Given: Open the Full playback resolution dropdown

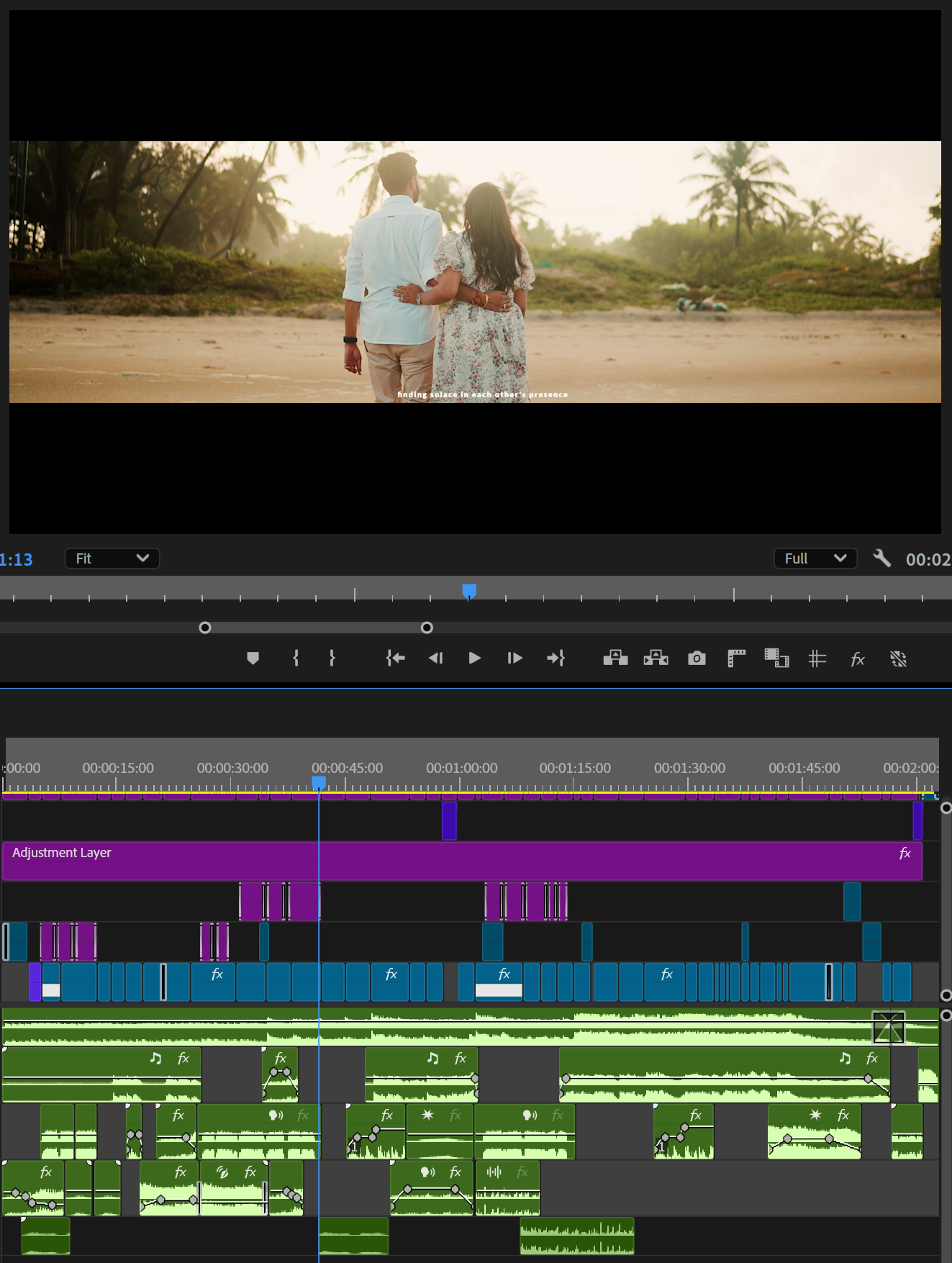Looking at the screenshot, I should click(815, 558).
